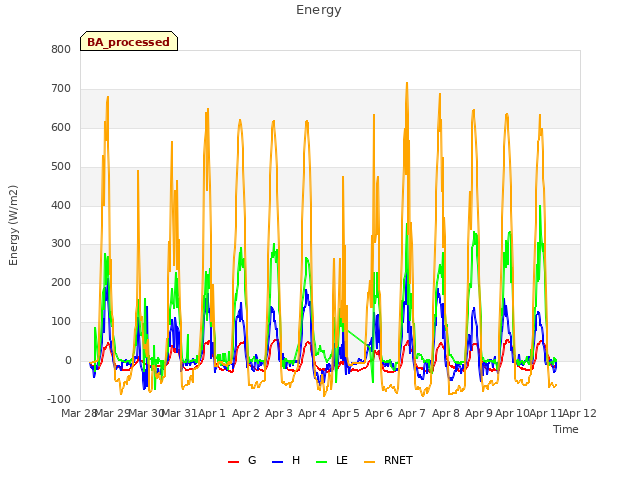The image size is (640, 480).
Task: Click the BA_processed annotation label
Action: (129, 42)
